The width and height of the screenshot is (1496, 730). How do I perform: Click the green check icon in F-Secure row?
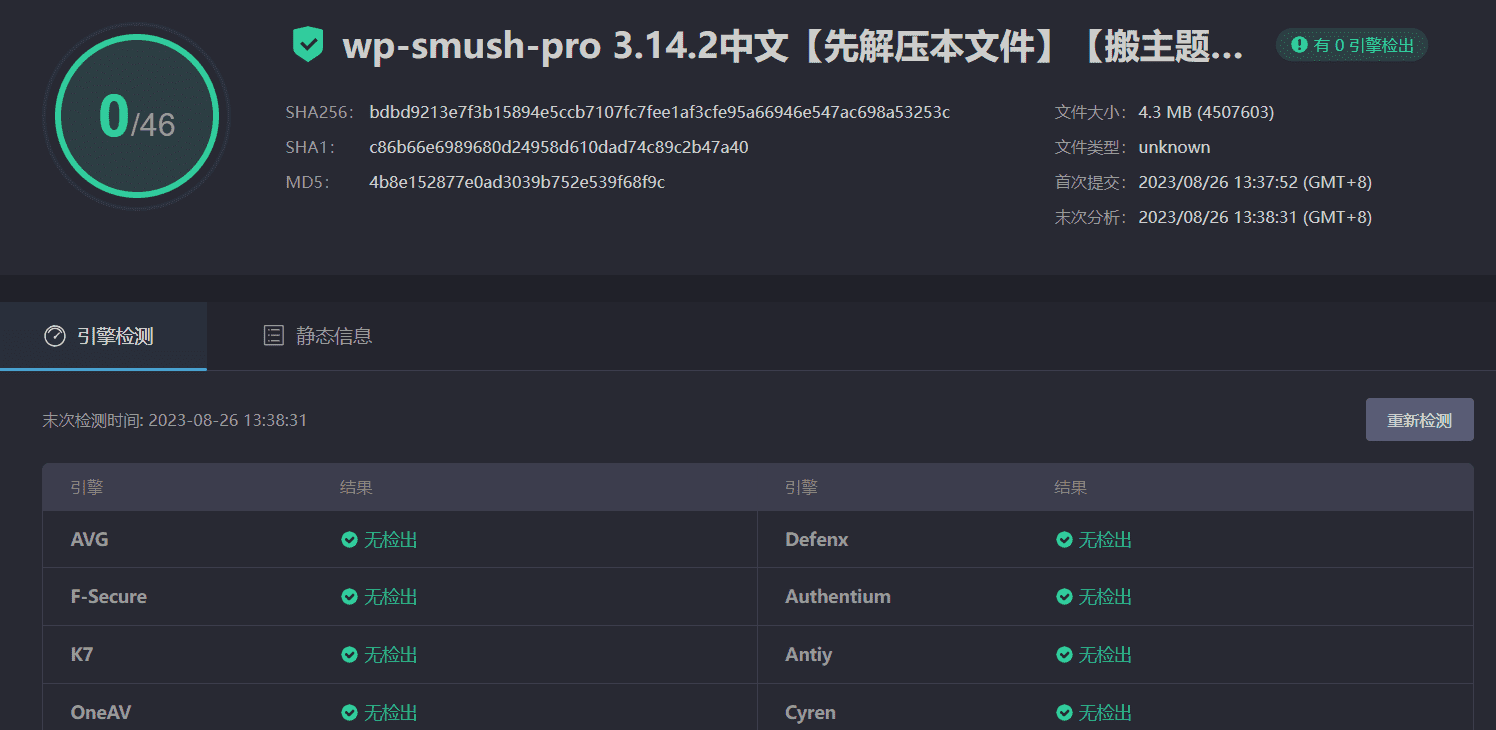click(x=349, y=597)
